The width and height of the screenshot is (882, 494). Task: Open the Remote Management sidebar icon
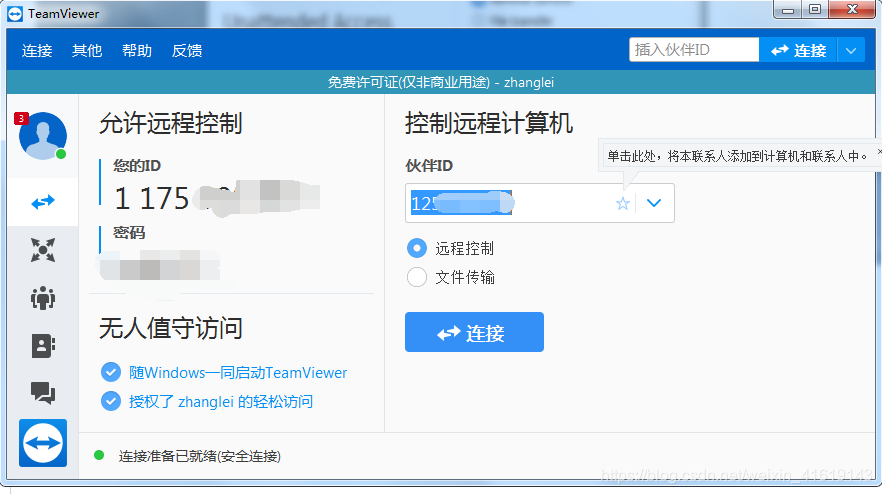(x=43, y=250)
